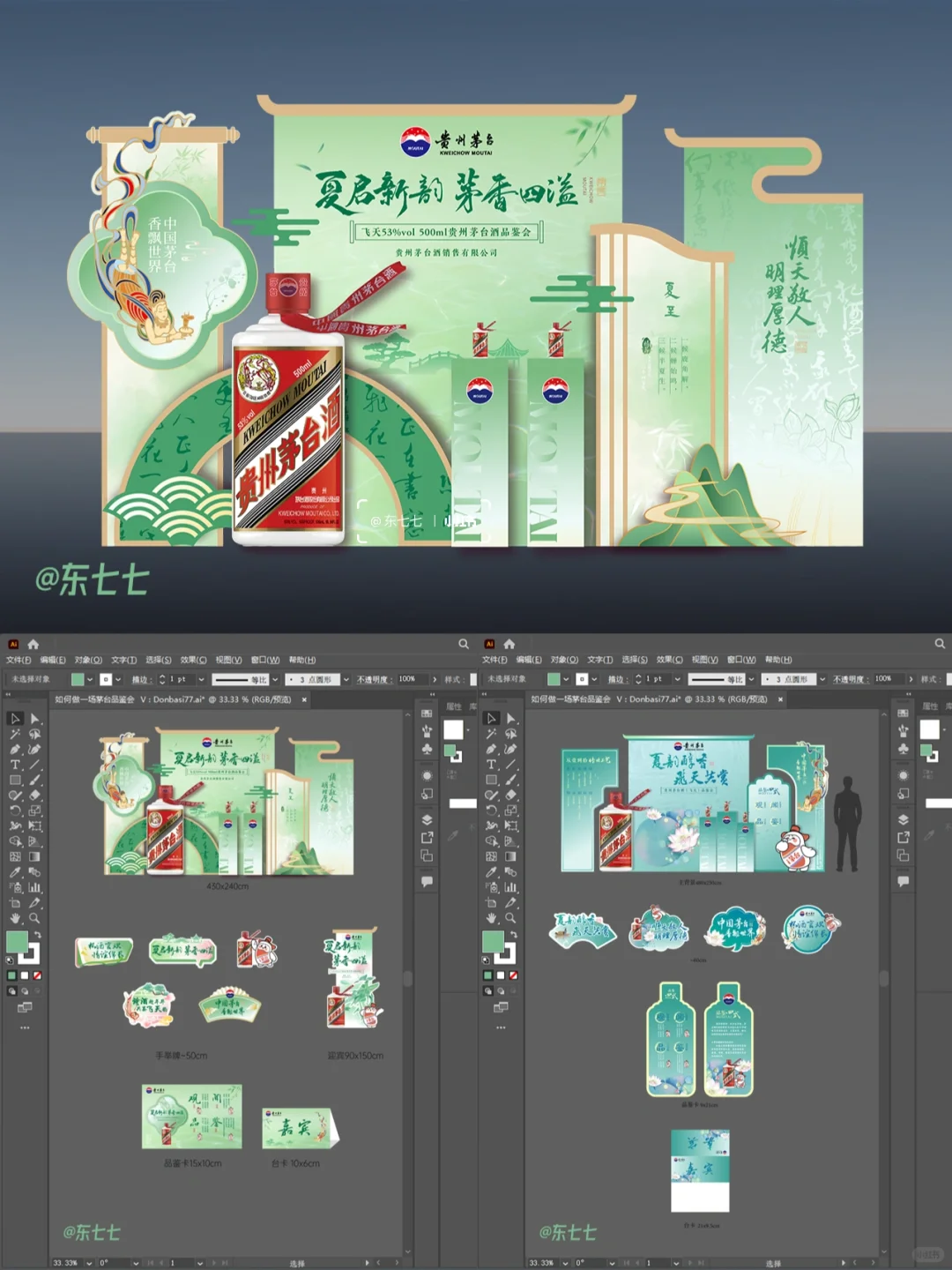Select the Rectangle tool in left window
Screen dimensions: 952x1270
pyautogui.click(x=15, y=780)
